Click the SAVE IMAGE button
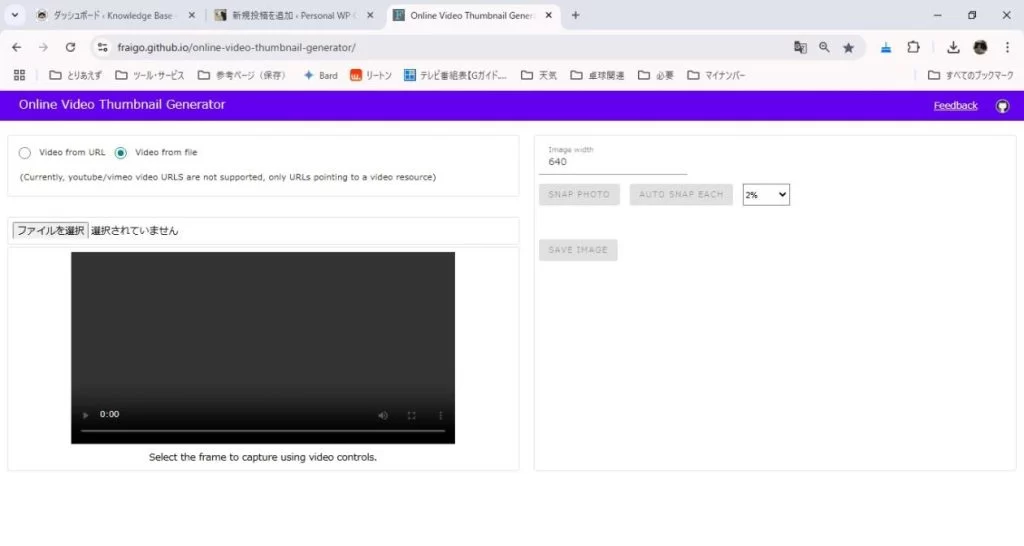 click(x=578, y=250)
